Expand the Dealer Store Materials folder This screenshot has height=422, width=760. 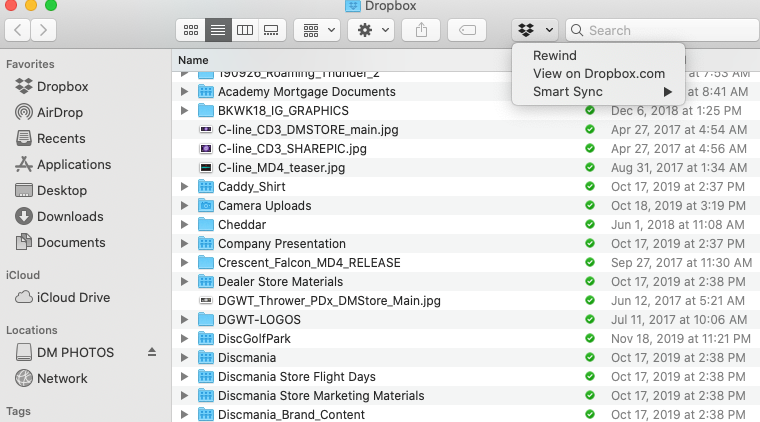[x=184, y=281]
